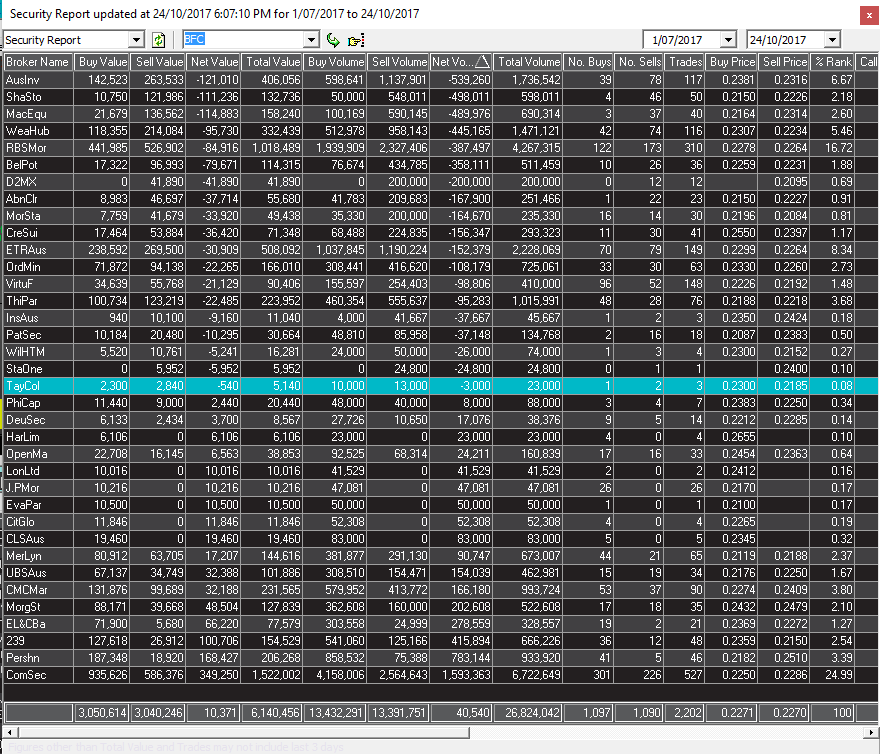The width and height of the screenshot is (880, 754).
Task: Expand the security code dropdown arrow
Action: (311, 40)
